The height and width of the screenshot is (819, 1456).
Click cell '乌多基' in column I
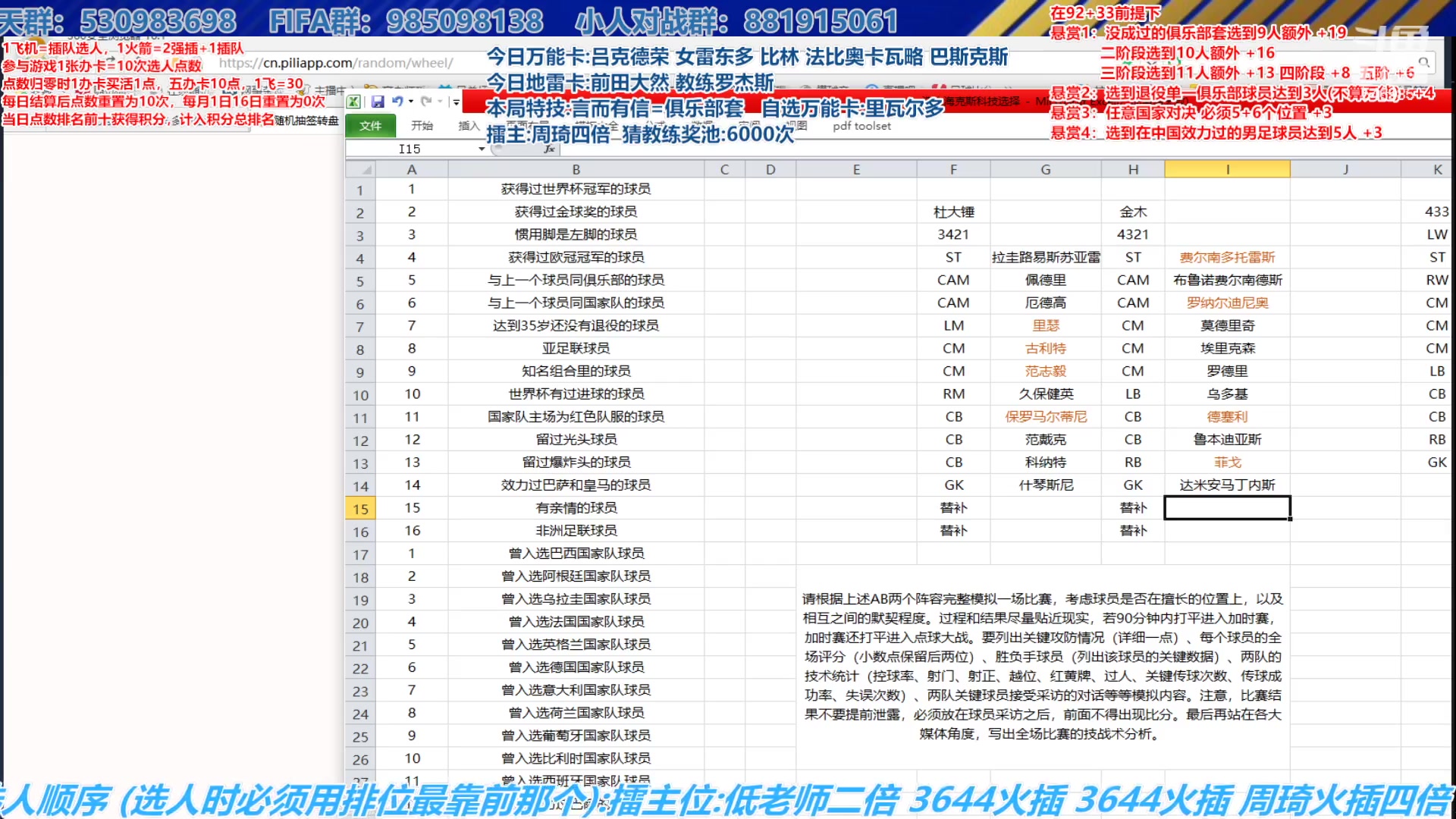1227,394
